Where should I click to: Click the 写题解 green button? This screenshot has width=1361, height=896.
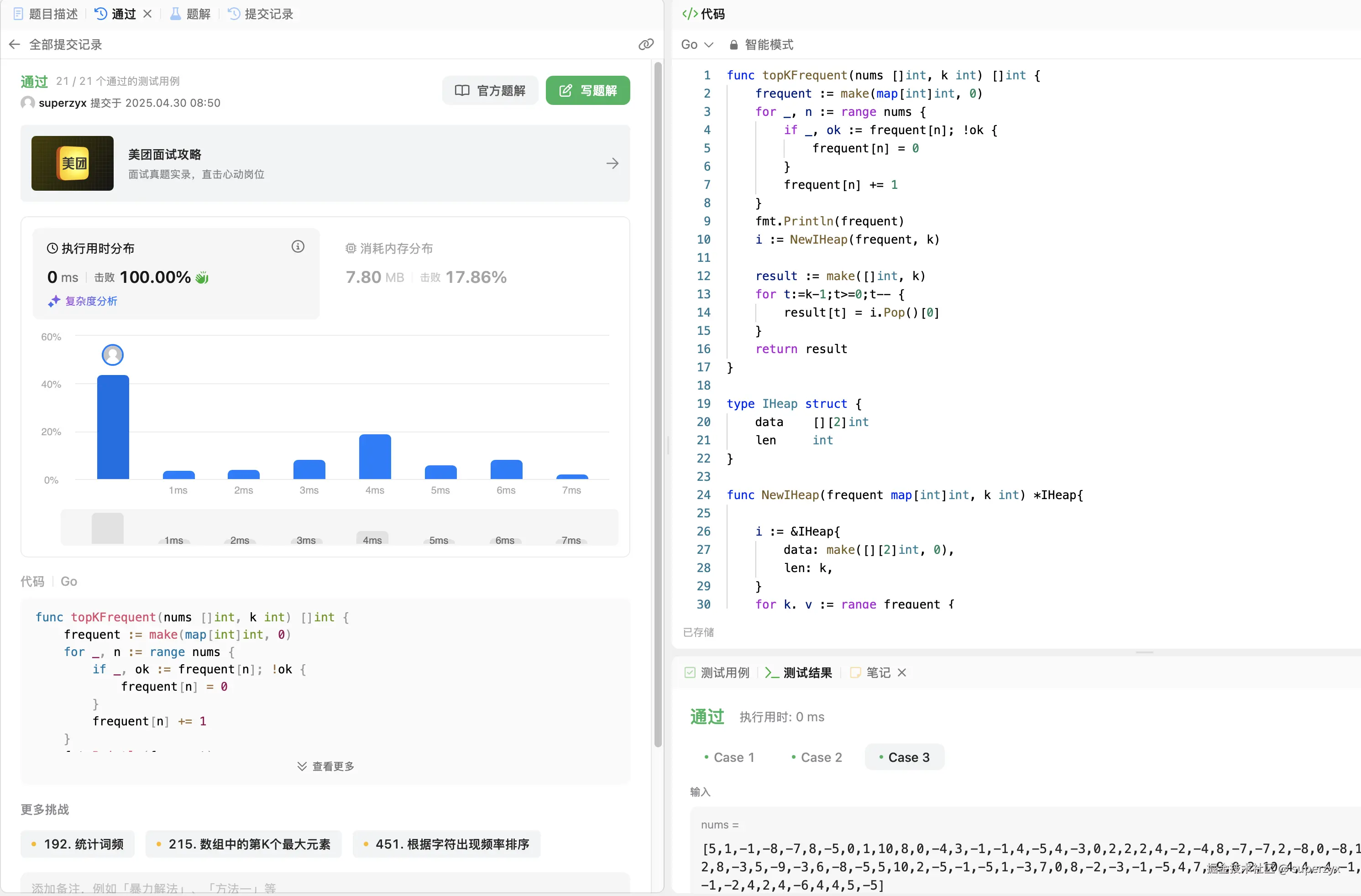[x=587, y=90]
